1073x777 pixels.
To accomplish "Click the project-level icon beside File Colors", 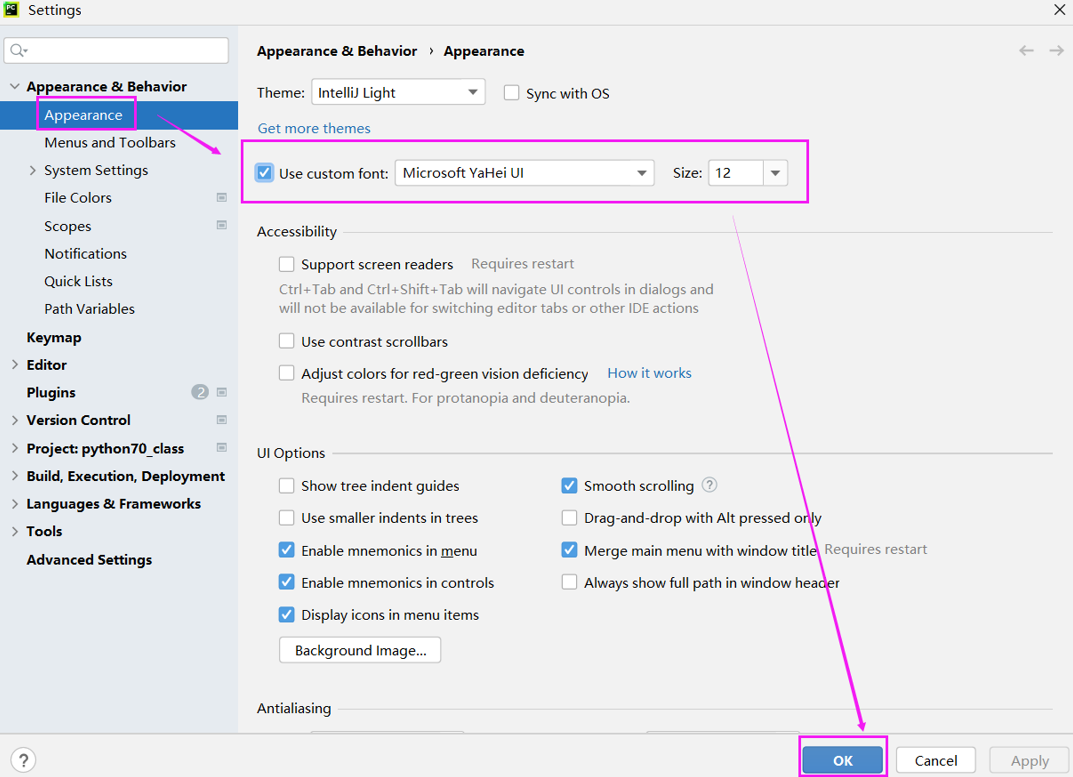I will (x=222, y=198).
